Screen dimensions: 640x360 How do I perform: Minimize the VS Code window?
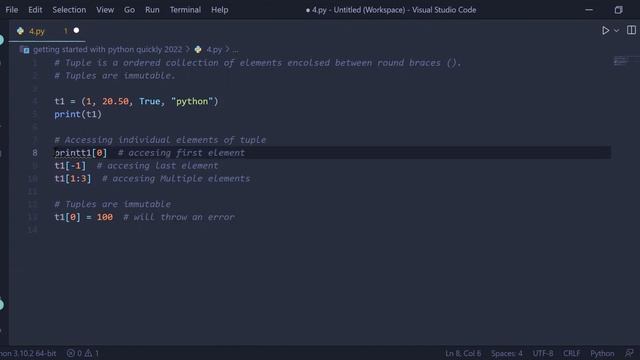tap(589, 10)
